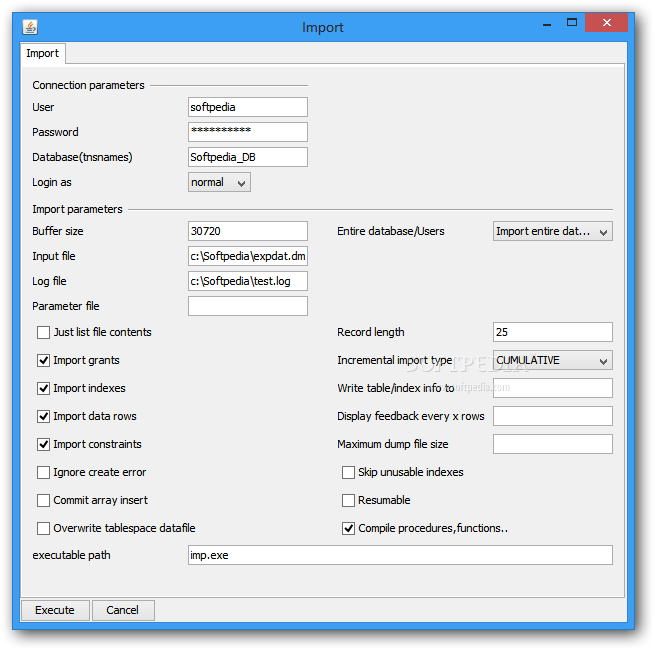Click the Buffer size field

(x=248, y=231)
